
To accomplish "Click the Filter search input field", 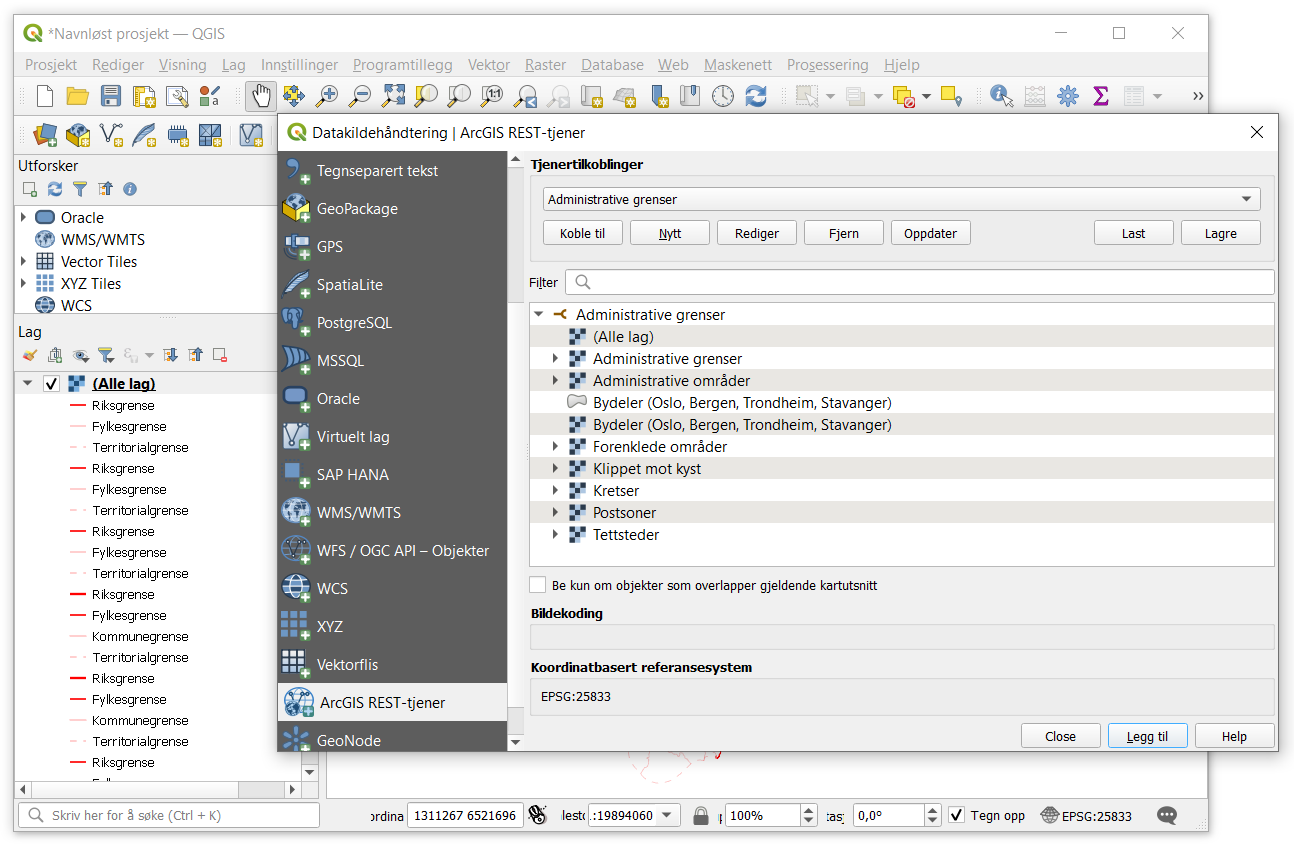I will 920,282.
